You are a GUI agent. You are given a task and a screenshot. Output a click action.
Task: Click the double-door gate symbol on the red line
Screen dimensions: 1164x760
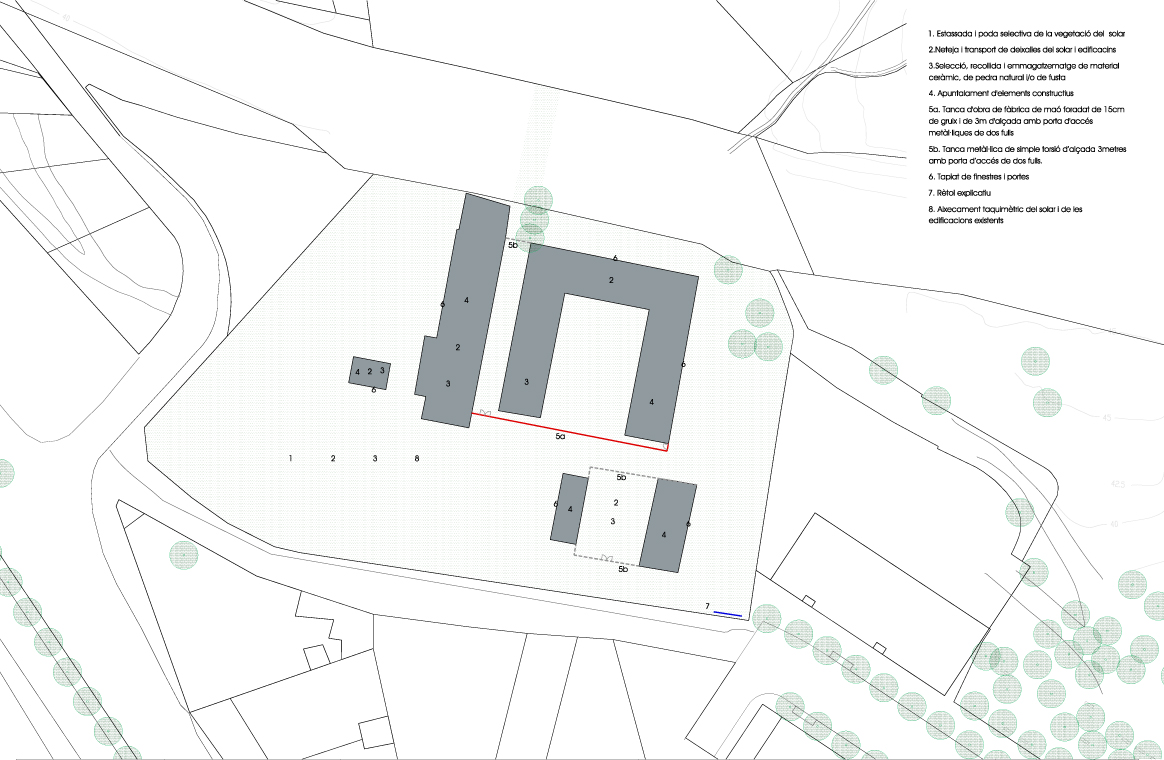pyautogui.click(x=485, y=412)
